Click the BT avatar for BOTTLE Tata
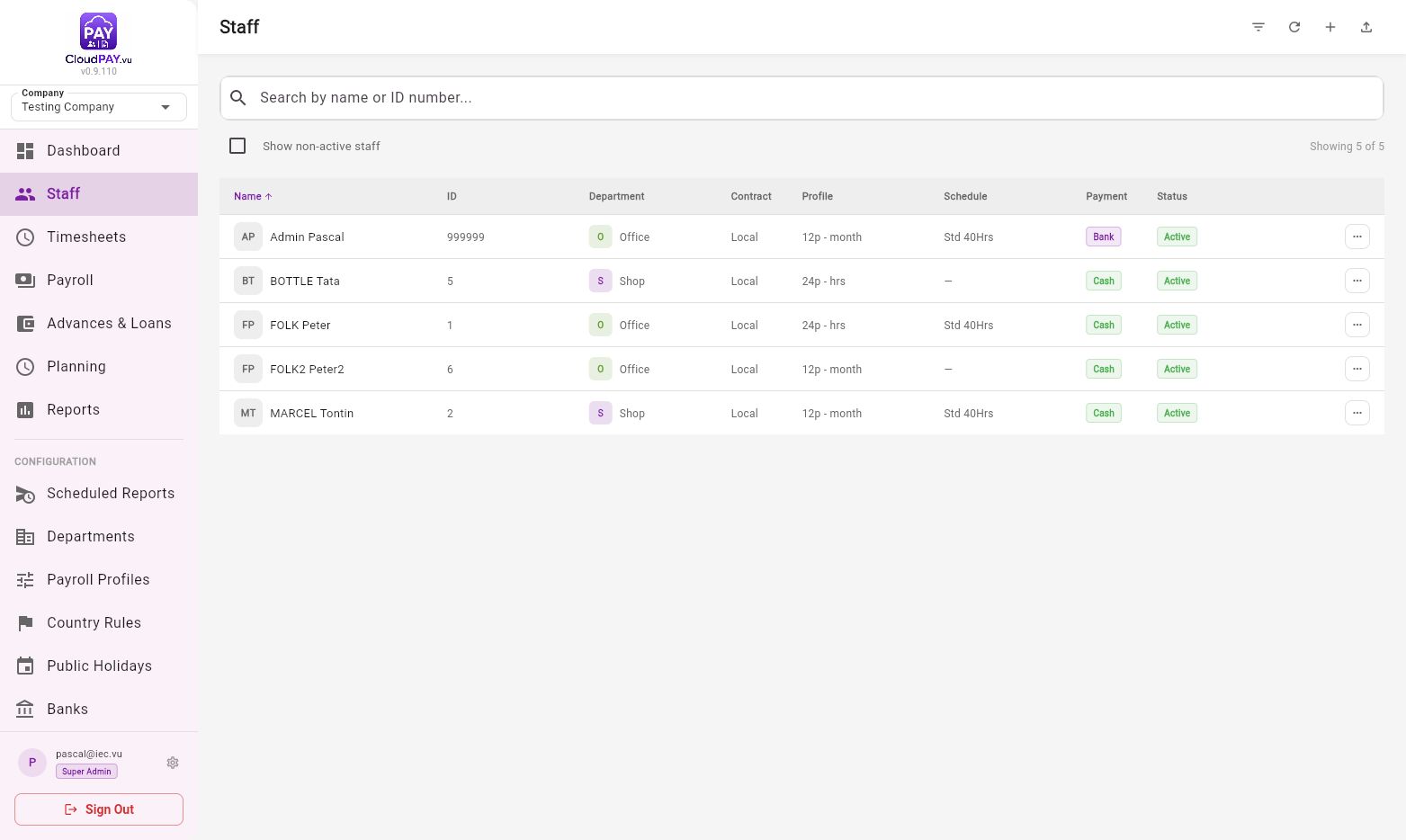The height and width of the screenshot is (840, 1406). tap(248, 281)
